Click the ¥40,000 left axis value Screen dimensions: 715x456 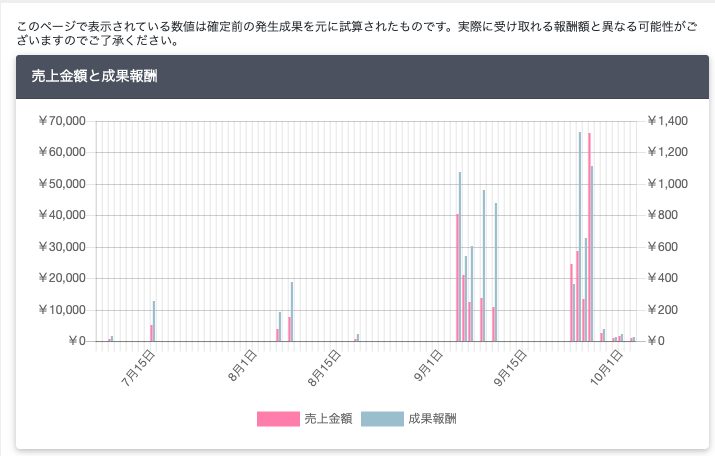[x=62, y=215]
